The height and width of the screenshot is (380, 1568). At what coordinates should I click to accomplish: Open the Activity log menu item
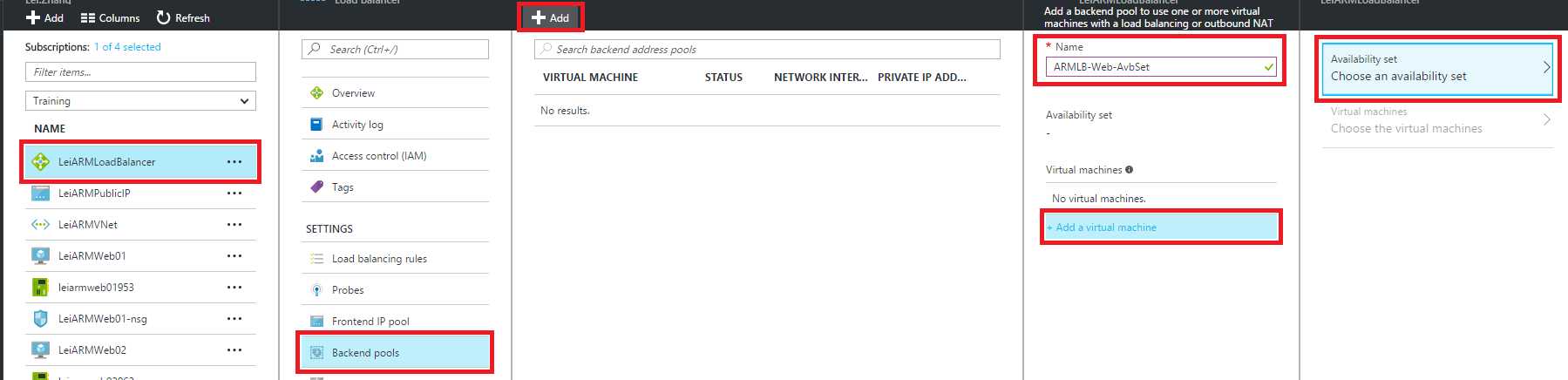click(x=395, y=125)
